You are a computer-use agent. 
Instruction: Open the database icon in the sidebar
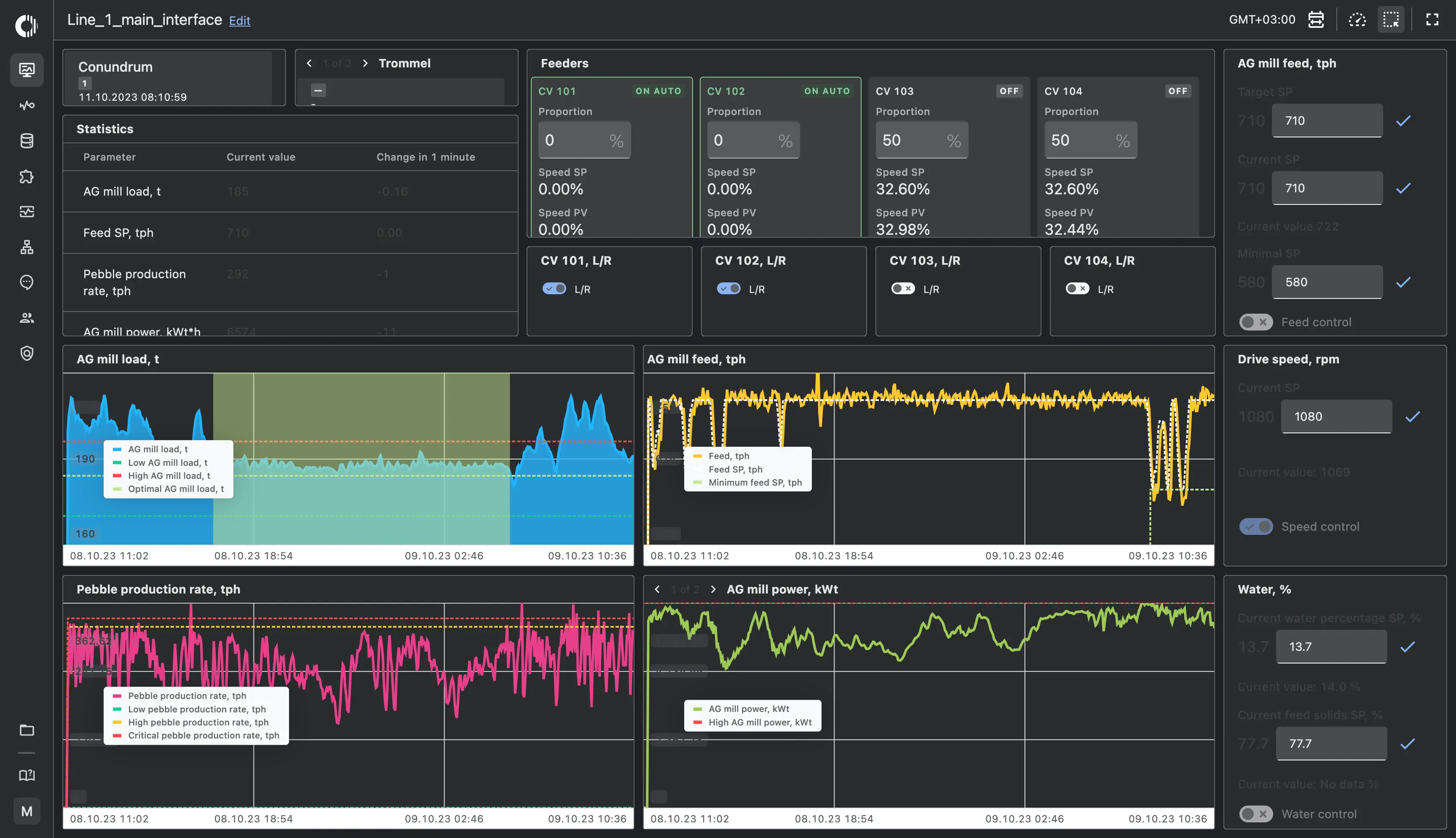click(x=27, y=140)
